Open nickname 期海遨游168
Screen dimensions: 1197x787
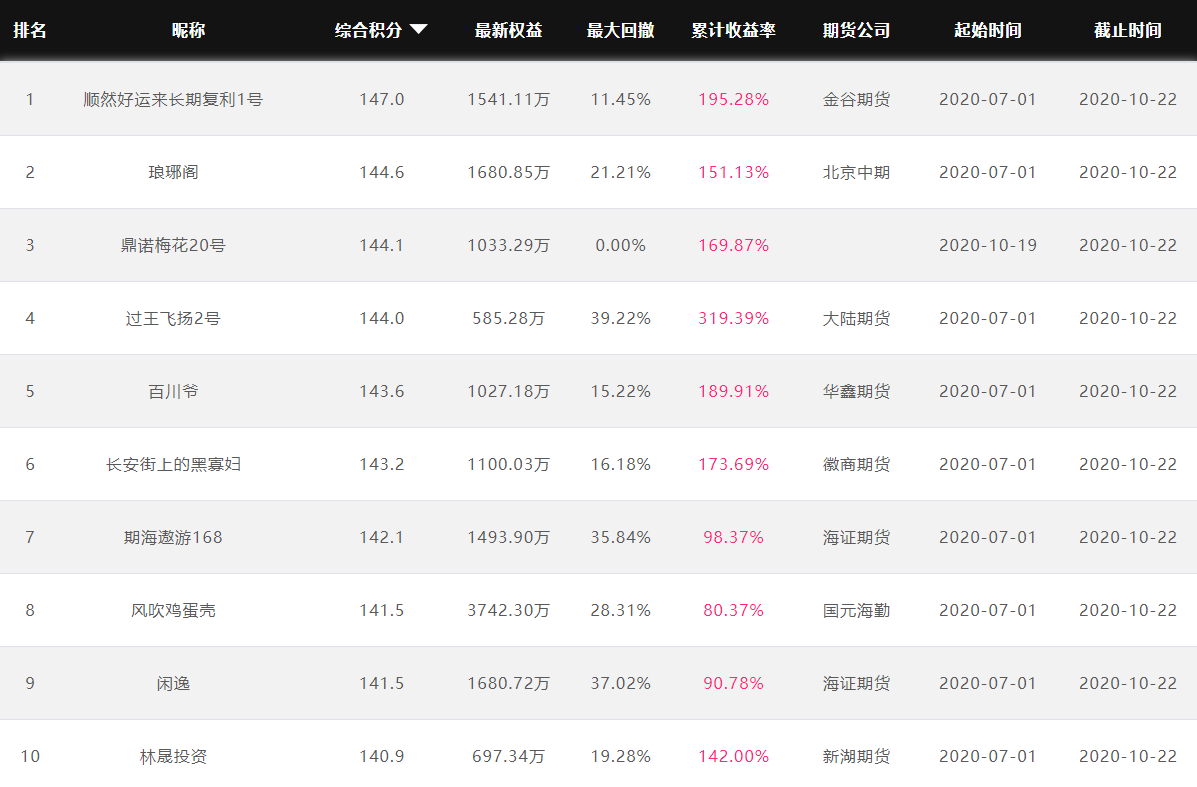[x=173, y=537]
